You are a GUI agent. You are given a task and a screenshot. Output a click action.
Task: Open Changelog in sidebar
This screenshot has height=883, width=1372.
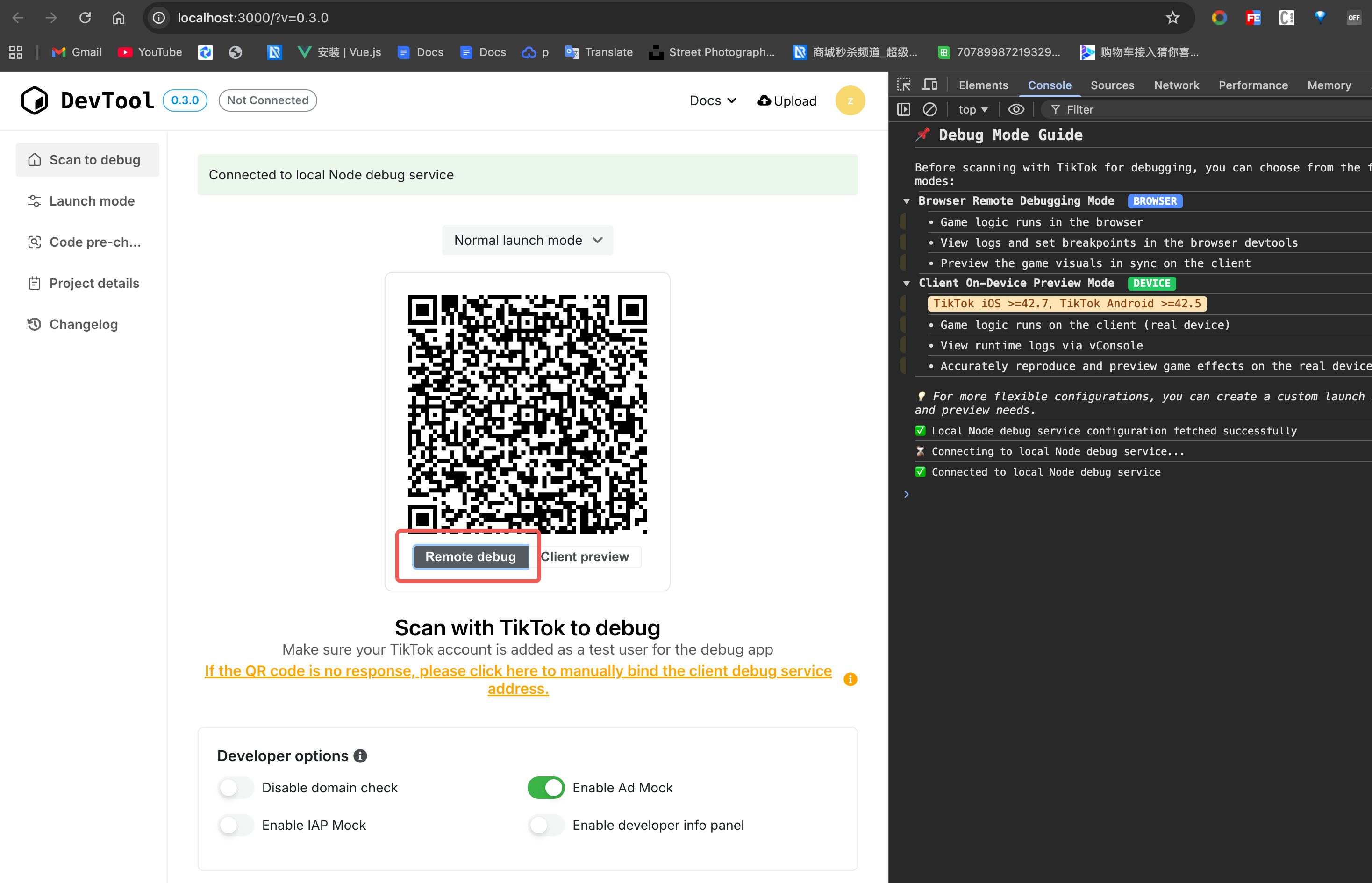tap(88, 325)
